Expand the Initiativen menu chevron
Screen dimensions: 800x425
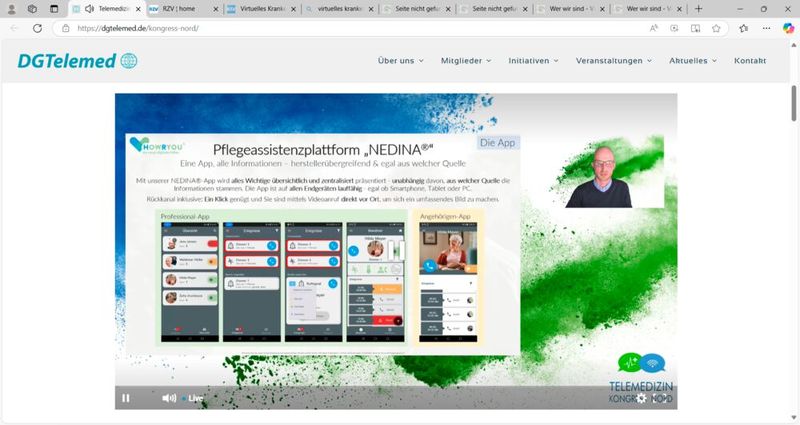[x=556, y=61]
